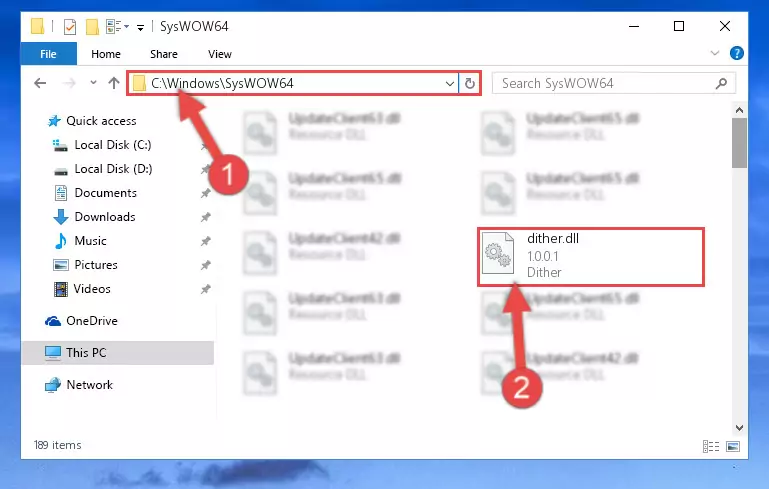Open Videos in the sidebar
This screenshot has height=489, width=769.
tap(92, 289)
